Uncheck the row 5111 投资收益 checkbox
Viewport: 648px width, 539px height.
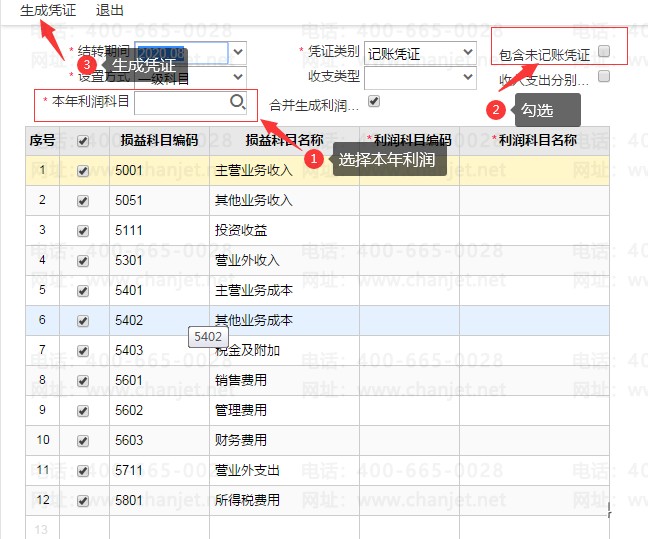tap(83, 231)
